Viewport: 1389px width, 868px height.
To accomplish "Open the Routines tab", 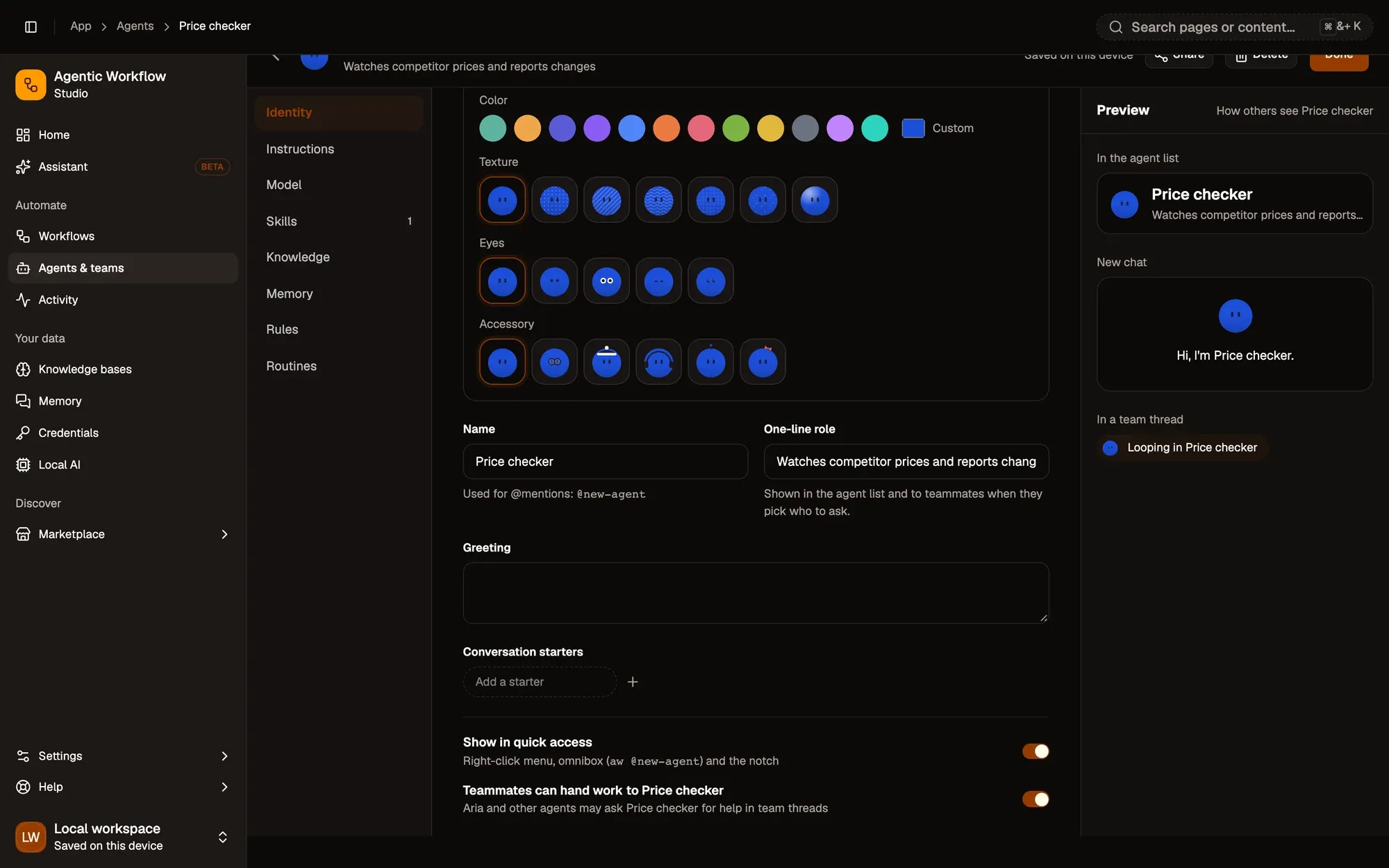I will [339, 366].
